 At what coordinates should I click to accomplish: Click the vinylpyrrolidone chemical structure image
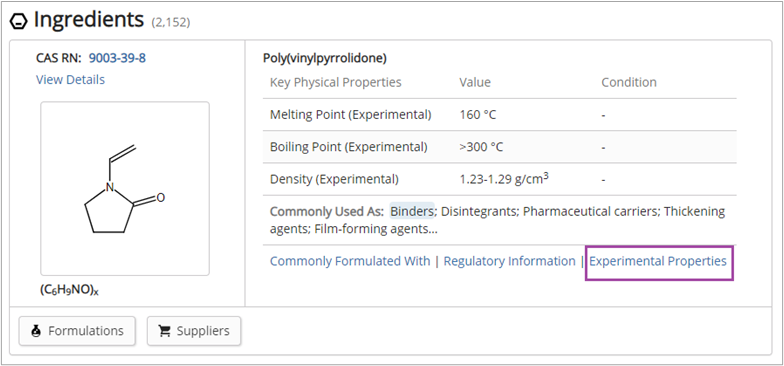125,188
